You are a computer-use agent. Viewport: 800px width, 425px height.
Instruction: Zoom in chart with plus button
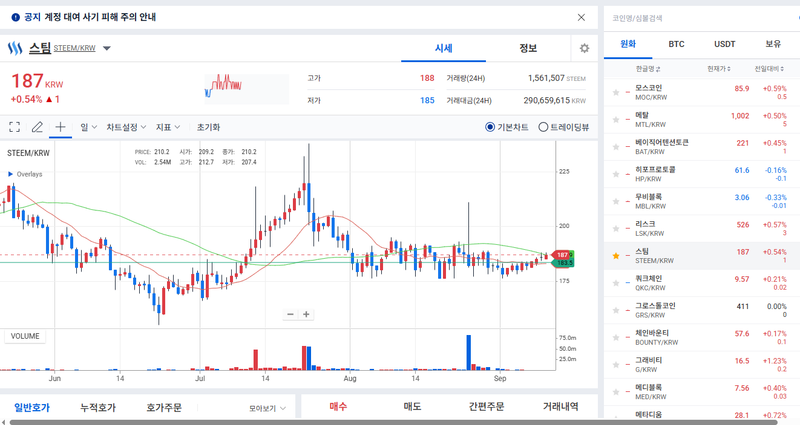tap(306, 314)
